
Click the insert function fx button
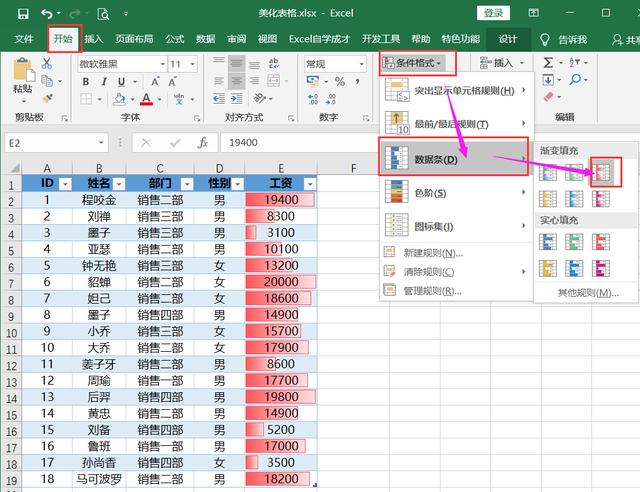click(x=203, y=143)
